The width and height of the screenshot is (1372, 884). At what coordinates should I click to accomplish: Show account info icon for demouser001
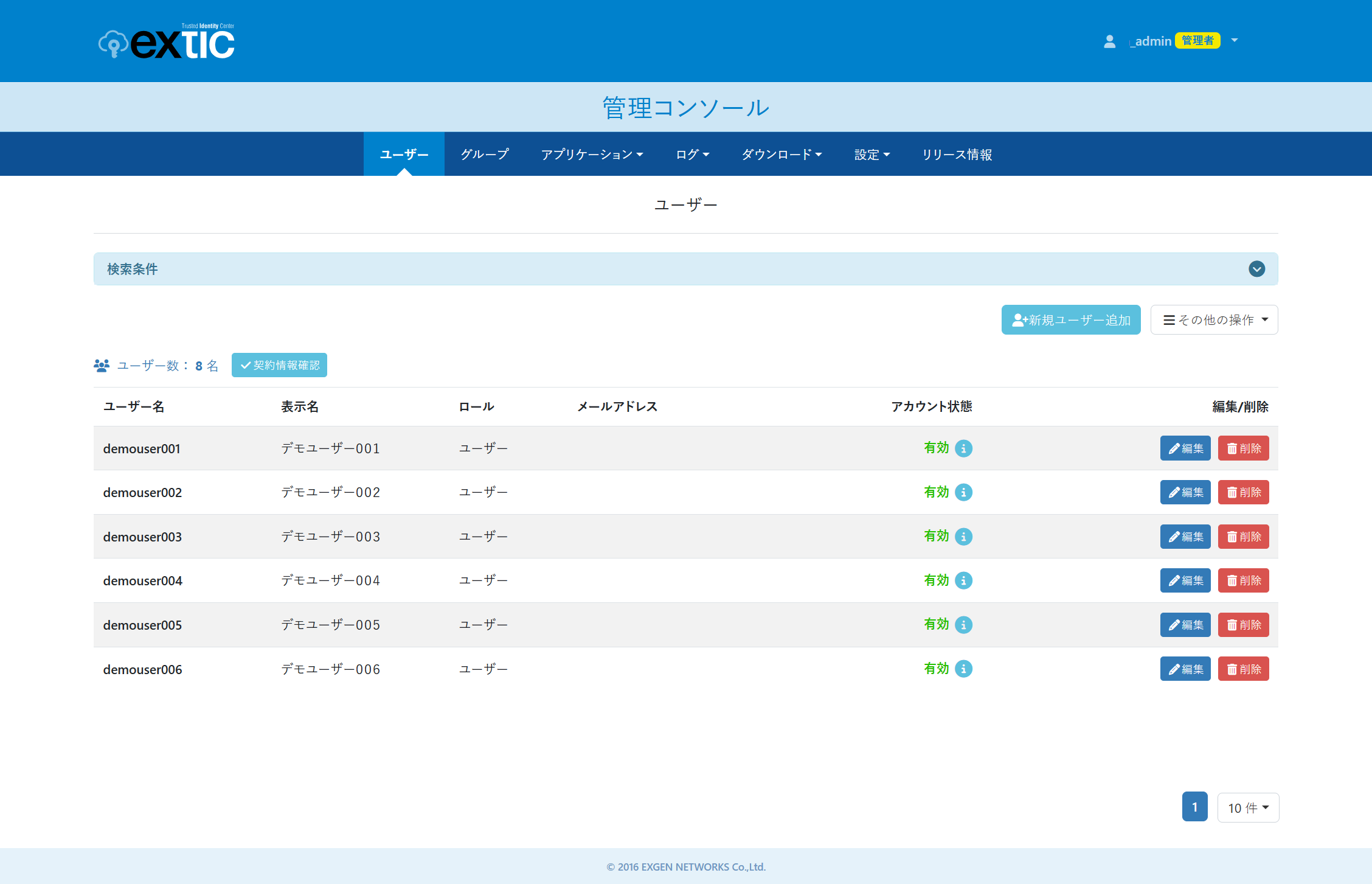coord(963,448)
